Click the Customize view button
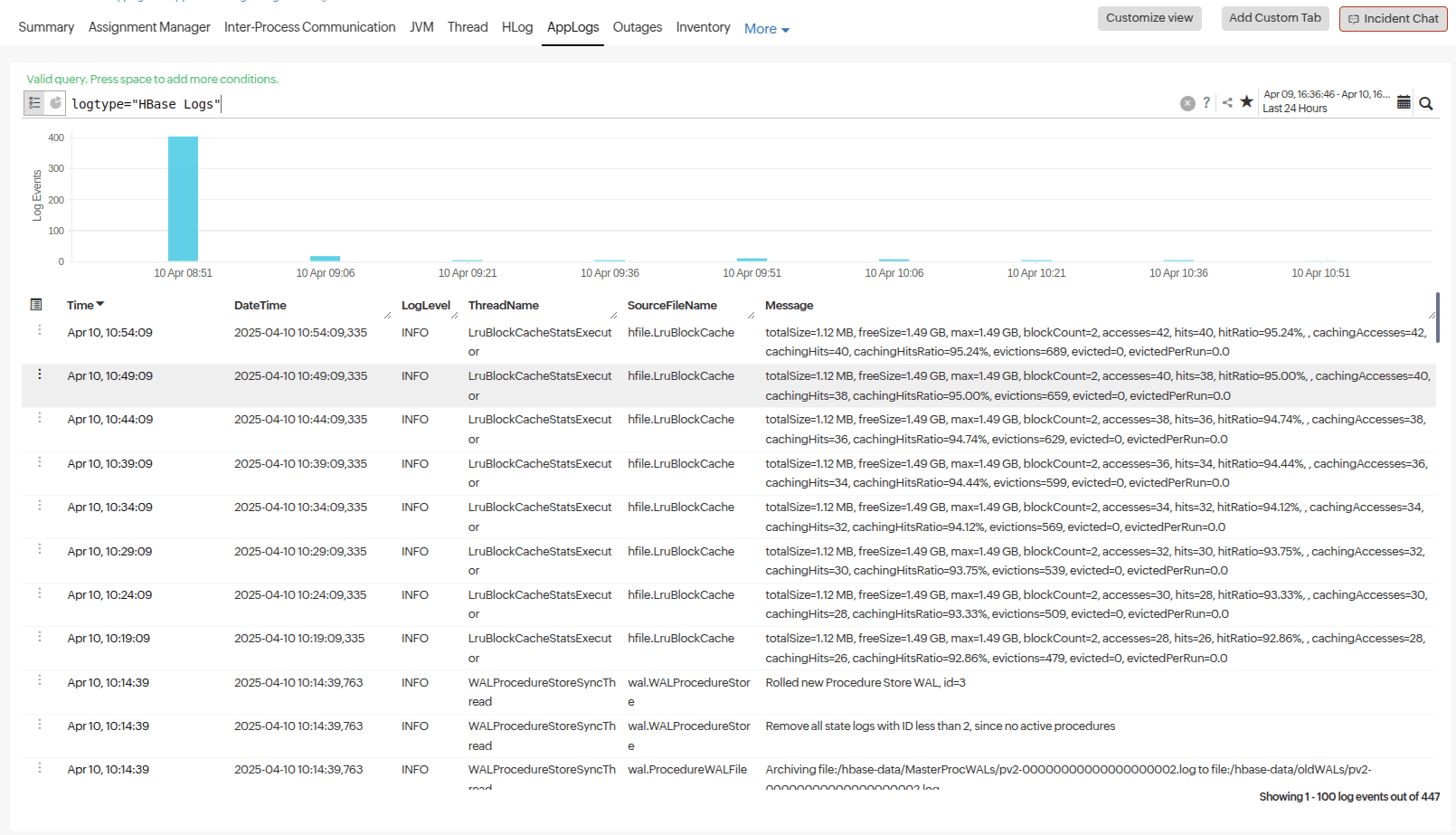Image resolution: width=1456 pixels, height=835 pixels. (x=1149, y=18)
